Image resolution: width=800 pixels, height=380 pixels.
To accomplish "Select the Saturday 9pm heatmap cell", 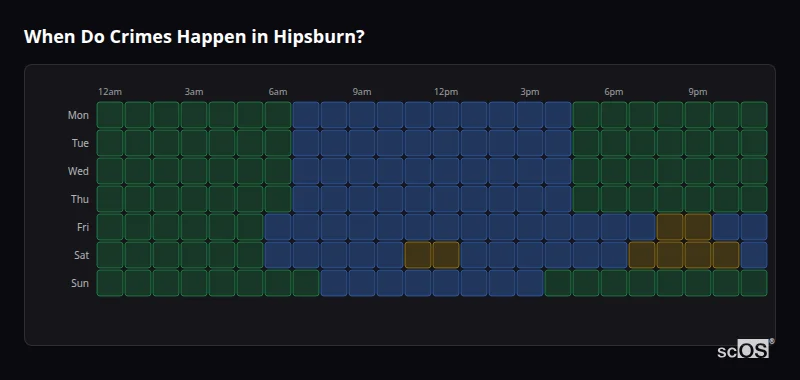I will pyautogui.click(x=698, y=255).
